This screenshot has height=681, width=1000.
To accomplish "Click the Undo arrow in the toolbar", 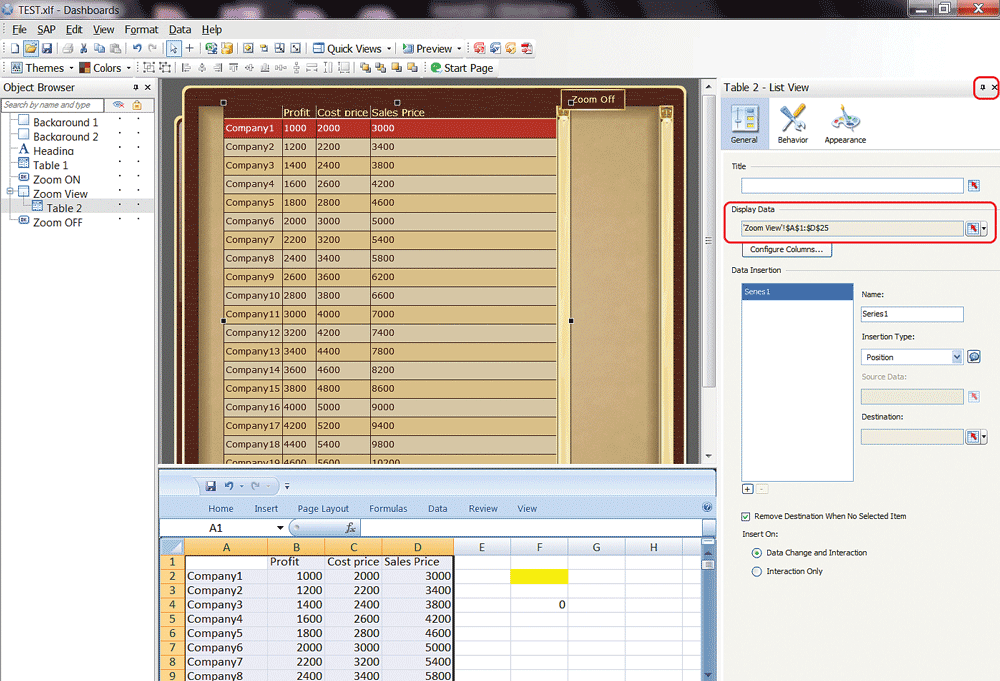I will (x=137, y=48).
